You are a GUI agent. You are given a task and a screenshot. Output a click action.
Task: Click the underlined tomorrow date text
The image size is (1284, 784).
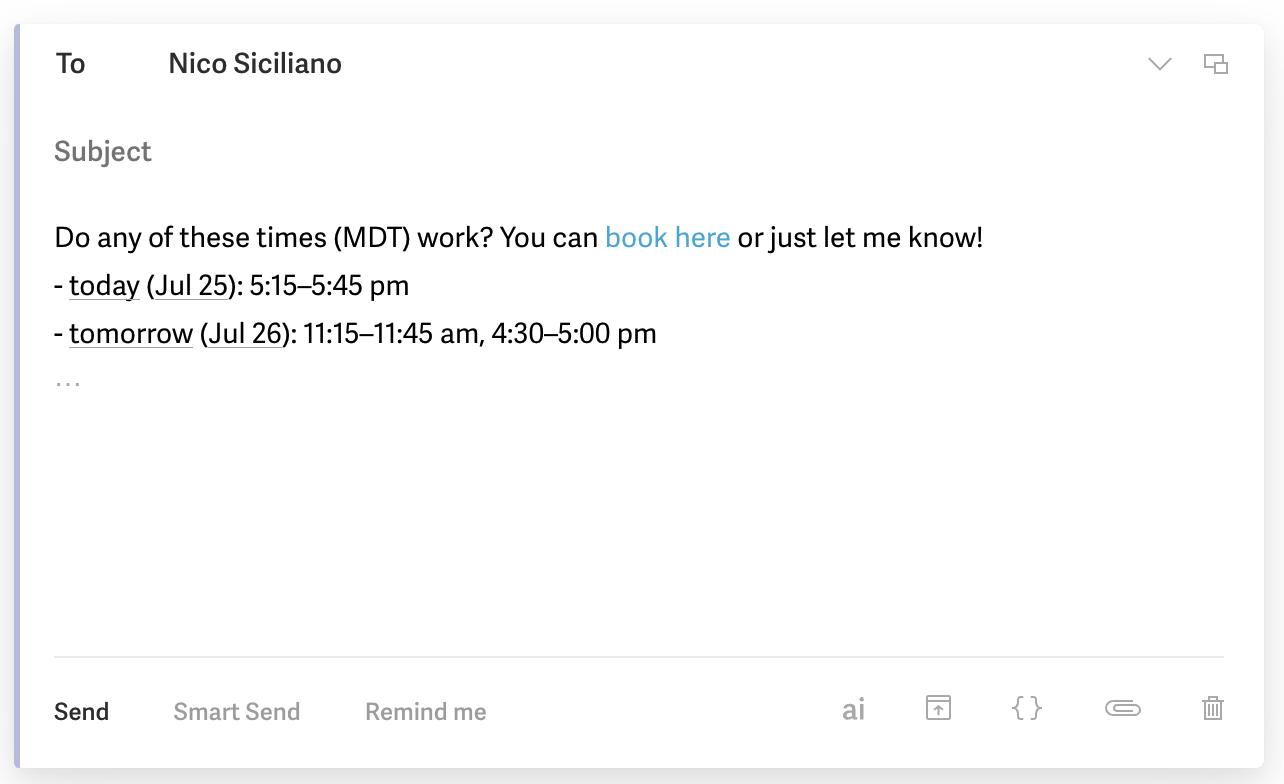click(x=131, y=334)
